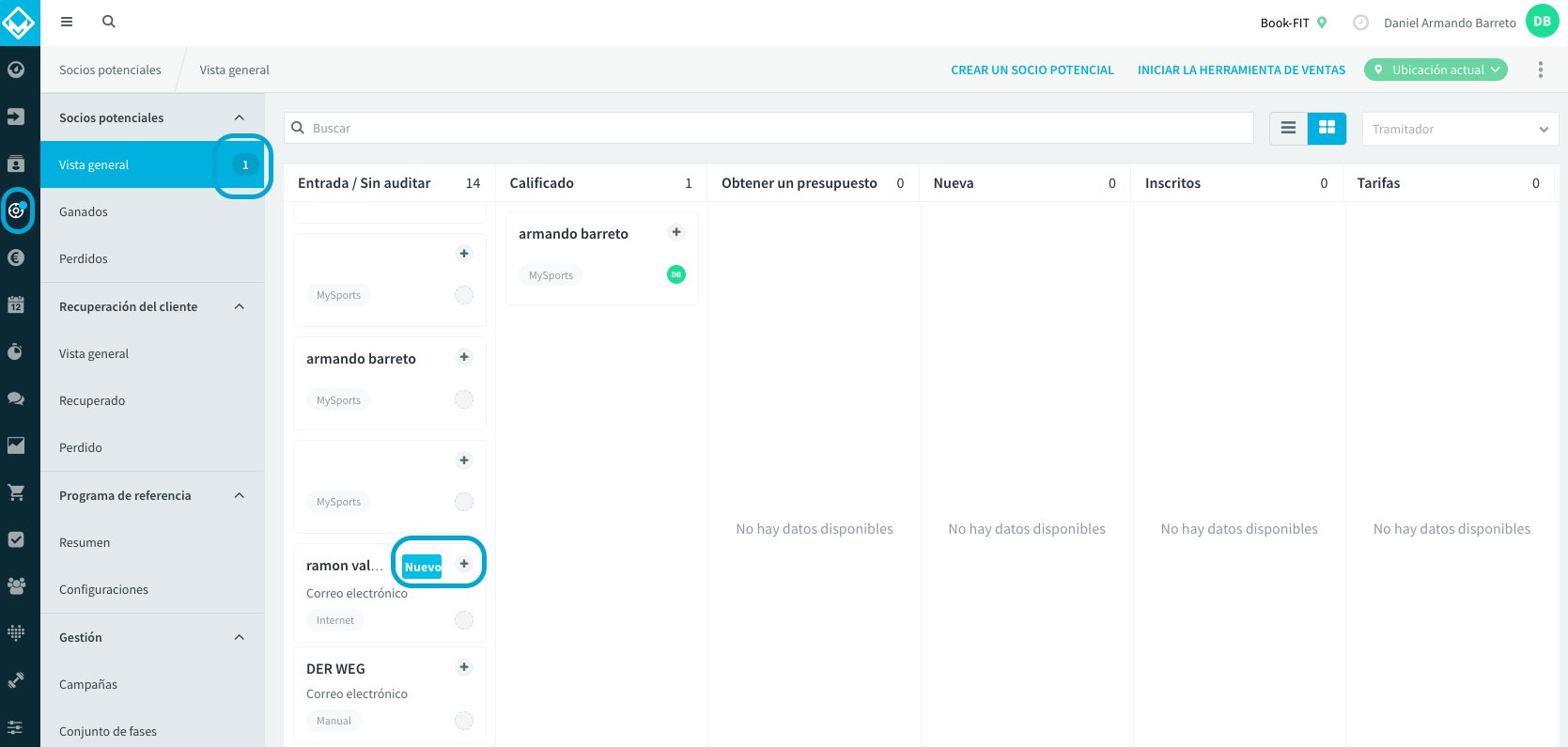Click plus on ramon val card
The height and width of the screenshot is (747, 1568).
[x=464, y=564]
